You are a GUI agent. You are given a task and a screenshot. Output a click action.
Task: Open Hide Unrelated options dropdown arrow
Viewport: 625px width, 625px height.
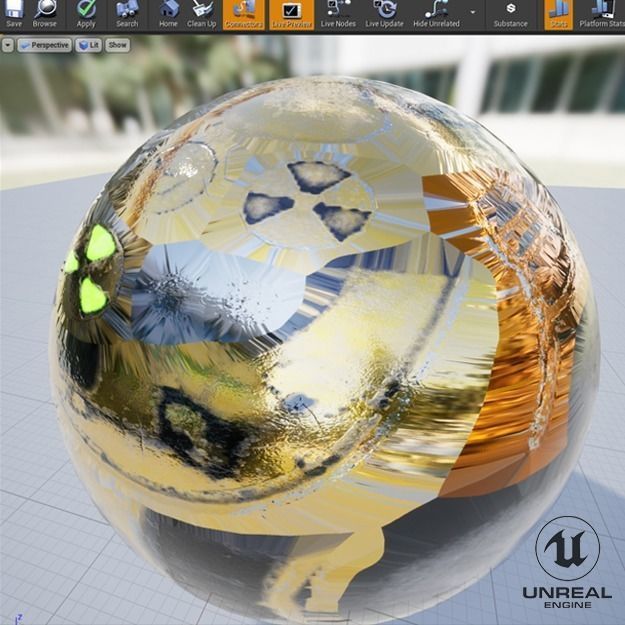(473, 12)
